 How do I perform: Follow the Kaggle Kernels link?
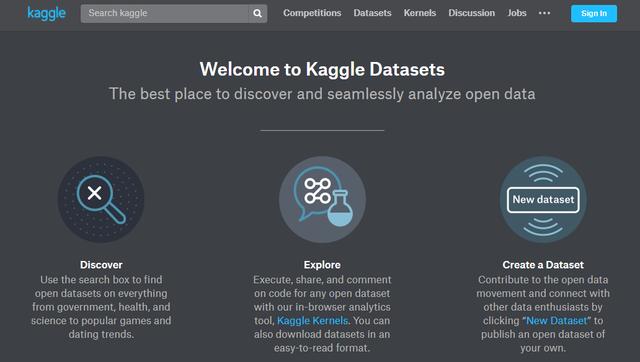(x=313, y=320)
